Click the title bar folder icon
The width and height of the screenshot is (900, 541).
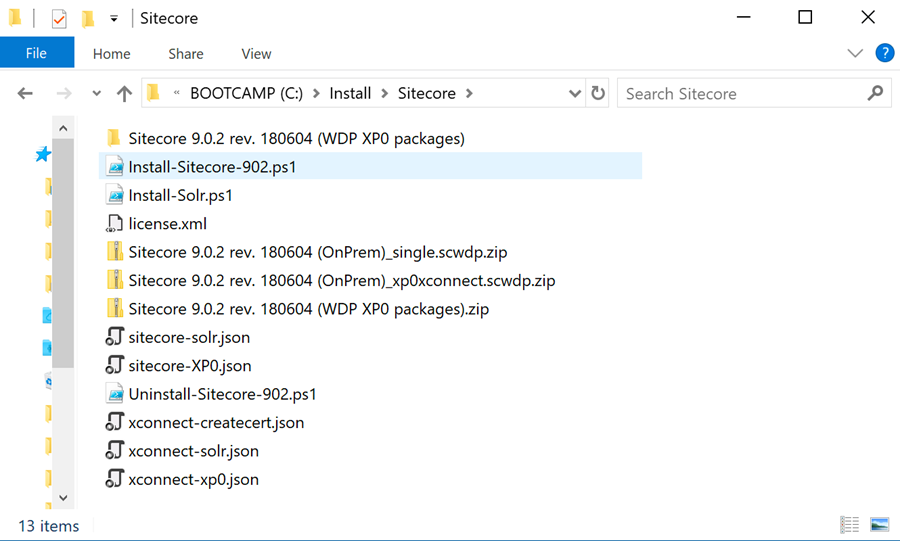(x=15, y=18)
